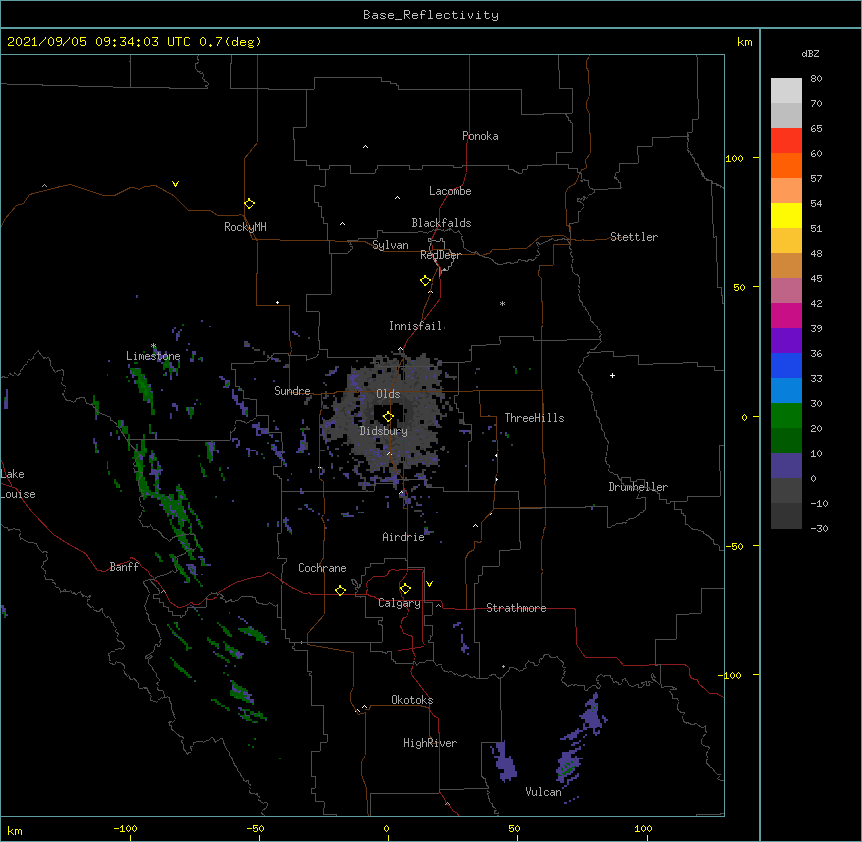This screenshot has width=862, height=842.
Task: Click the Stettler city label
Action: coord(634,237)
